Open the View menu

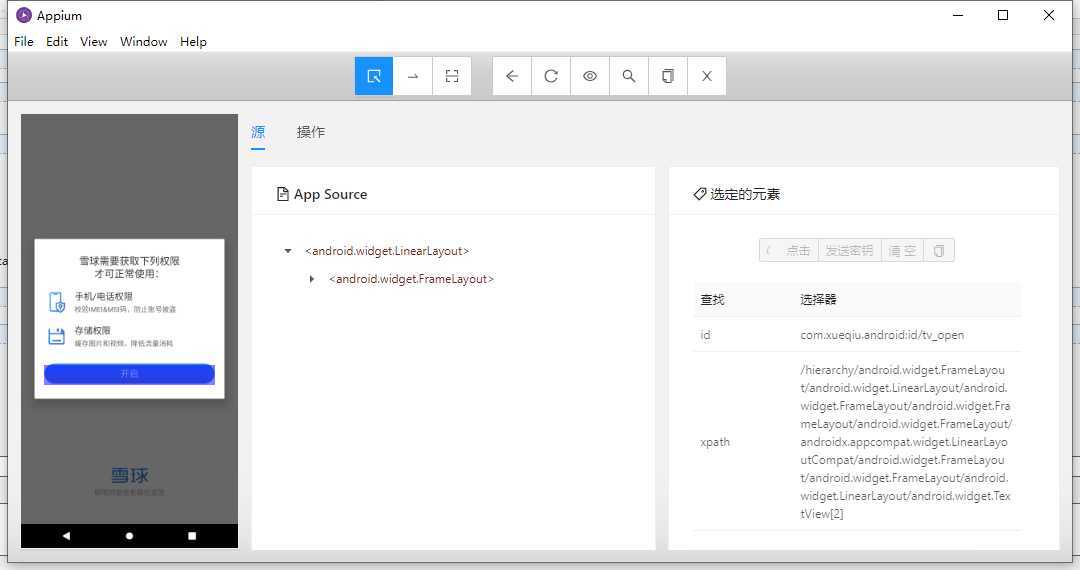(94, 41)
